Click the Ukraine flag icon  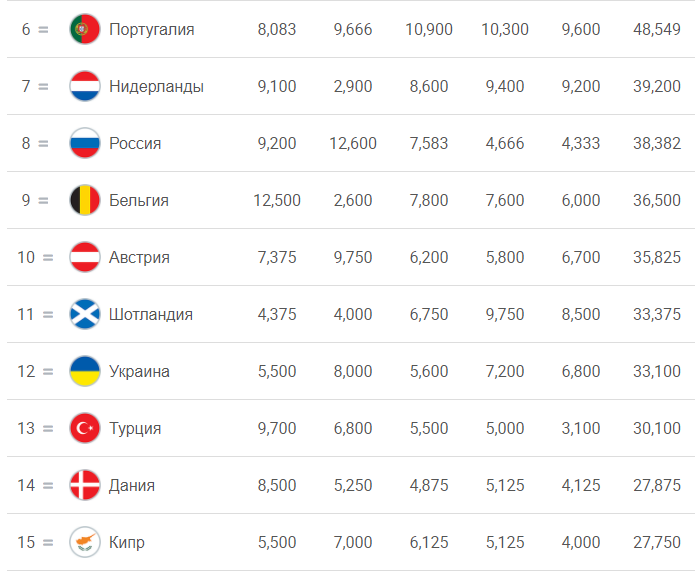[x=85, y=372]
